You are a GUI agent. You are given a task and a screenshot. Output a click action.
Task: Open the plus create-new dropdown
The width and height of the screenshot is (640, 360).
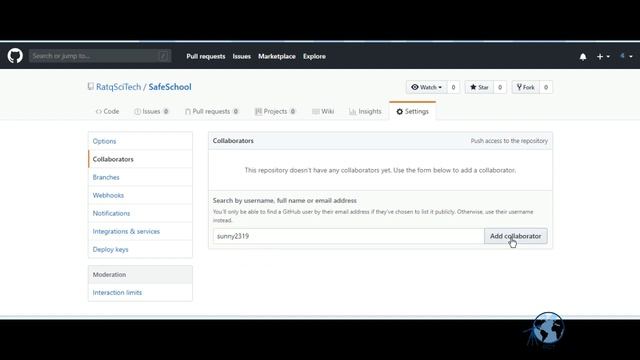pos(603,57)
